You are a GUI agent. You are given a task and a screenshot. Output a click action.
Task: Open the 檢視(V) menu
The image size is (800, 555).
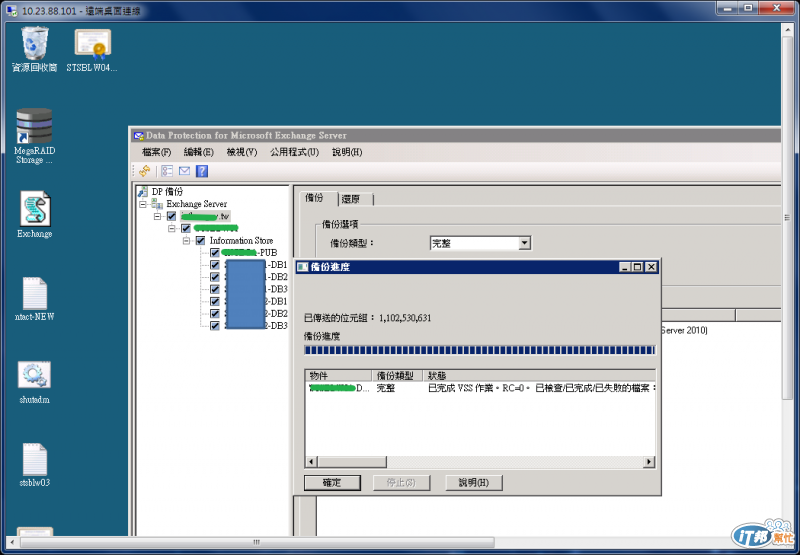tap(242, 152)
